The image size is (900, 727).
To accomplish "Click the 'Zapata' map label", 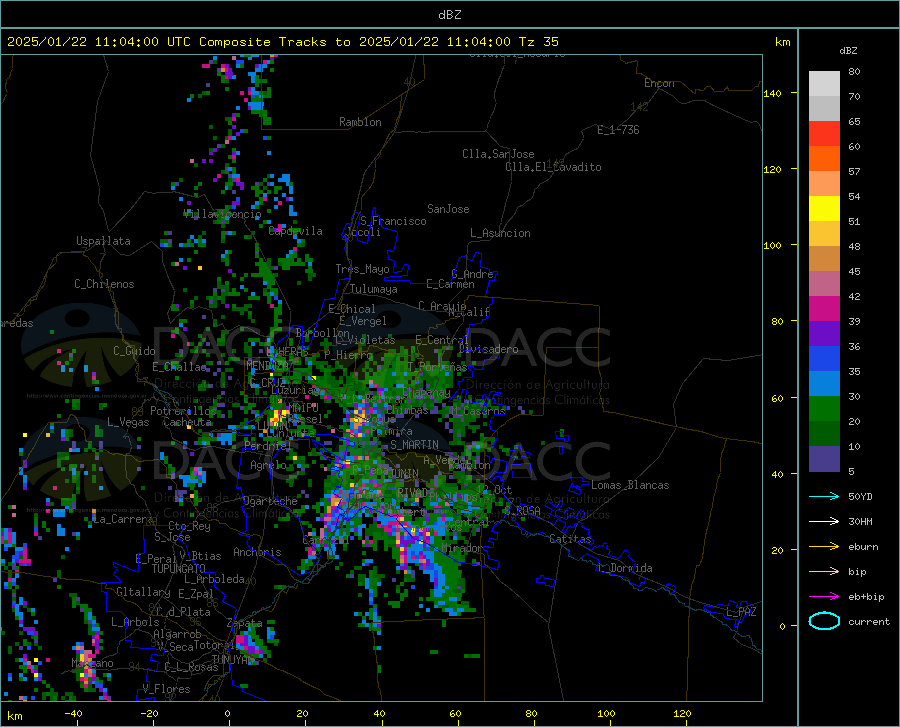I will pyautogui.click(x=245, y=623).
